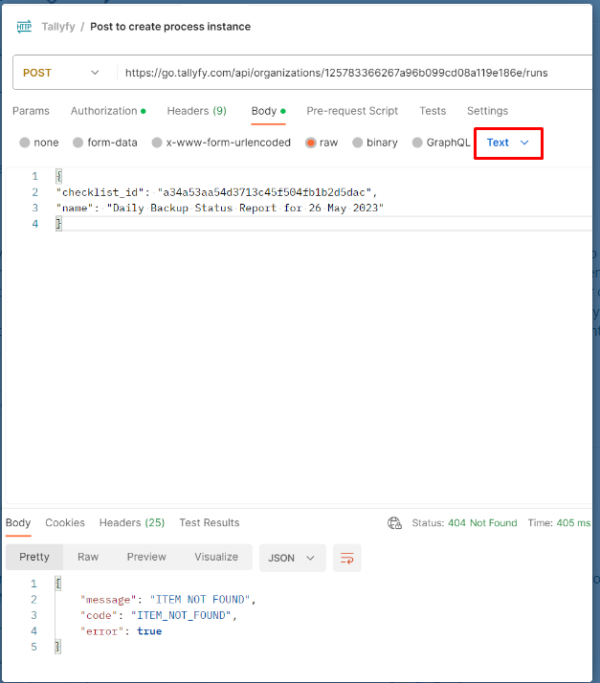Toggle response line wrap icon
Screen dimensions: 600x683
click(347, 558)
